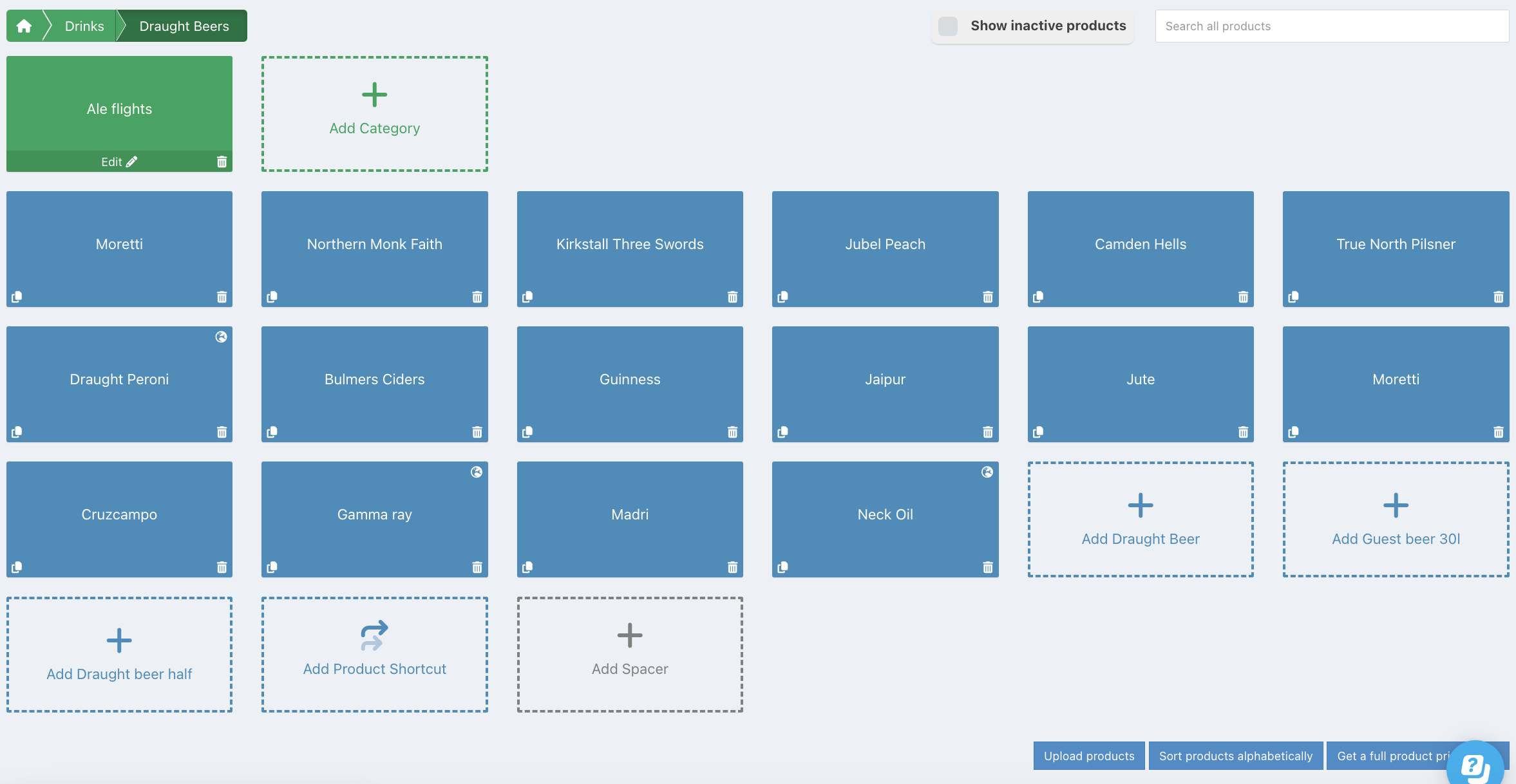The image size is (1516, 784).
Task: Delete the Ale flights category
Action: 222,162
